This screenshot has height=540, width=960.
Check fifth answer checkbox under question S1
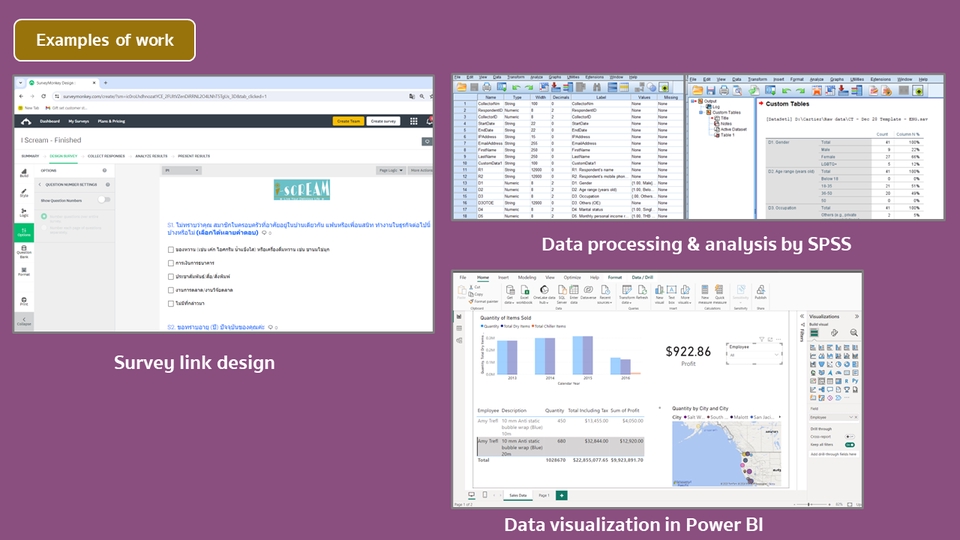171,304
